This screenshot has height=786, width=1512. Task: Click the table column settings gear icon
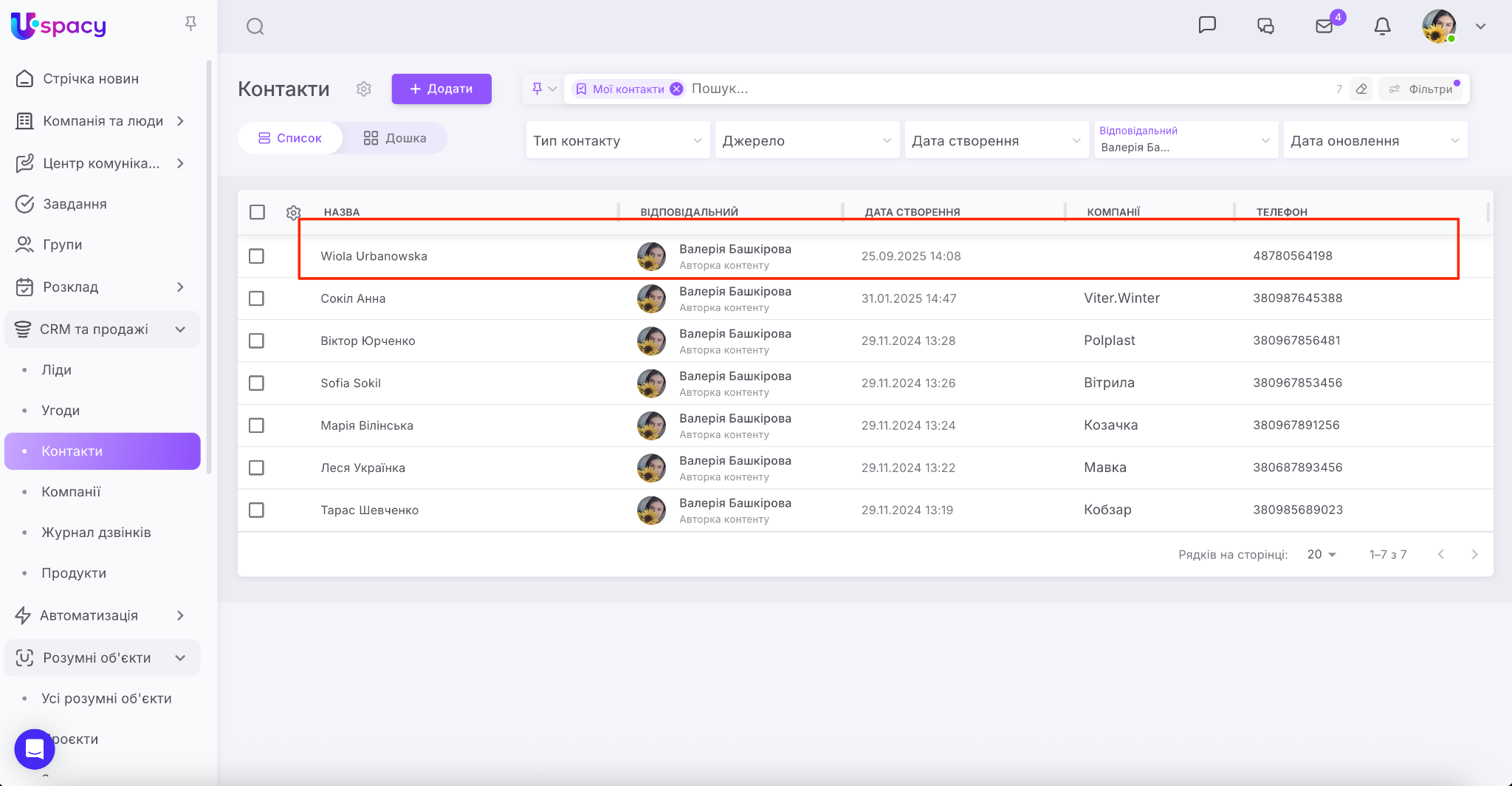pyautogui.click(x=293, y=213)
